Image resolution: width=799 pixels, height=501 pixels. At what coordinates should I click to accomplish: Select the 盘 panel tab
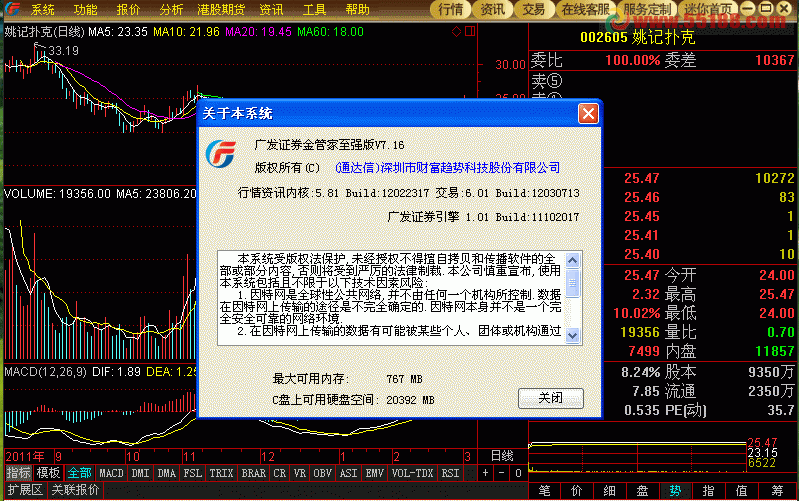click(x=642, y=491)
